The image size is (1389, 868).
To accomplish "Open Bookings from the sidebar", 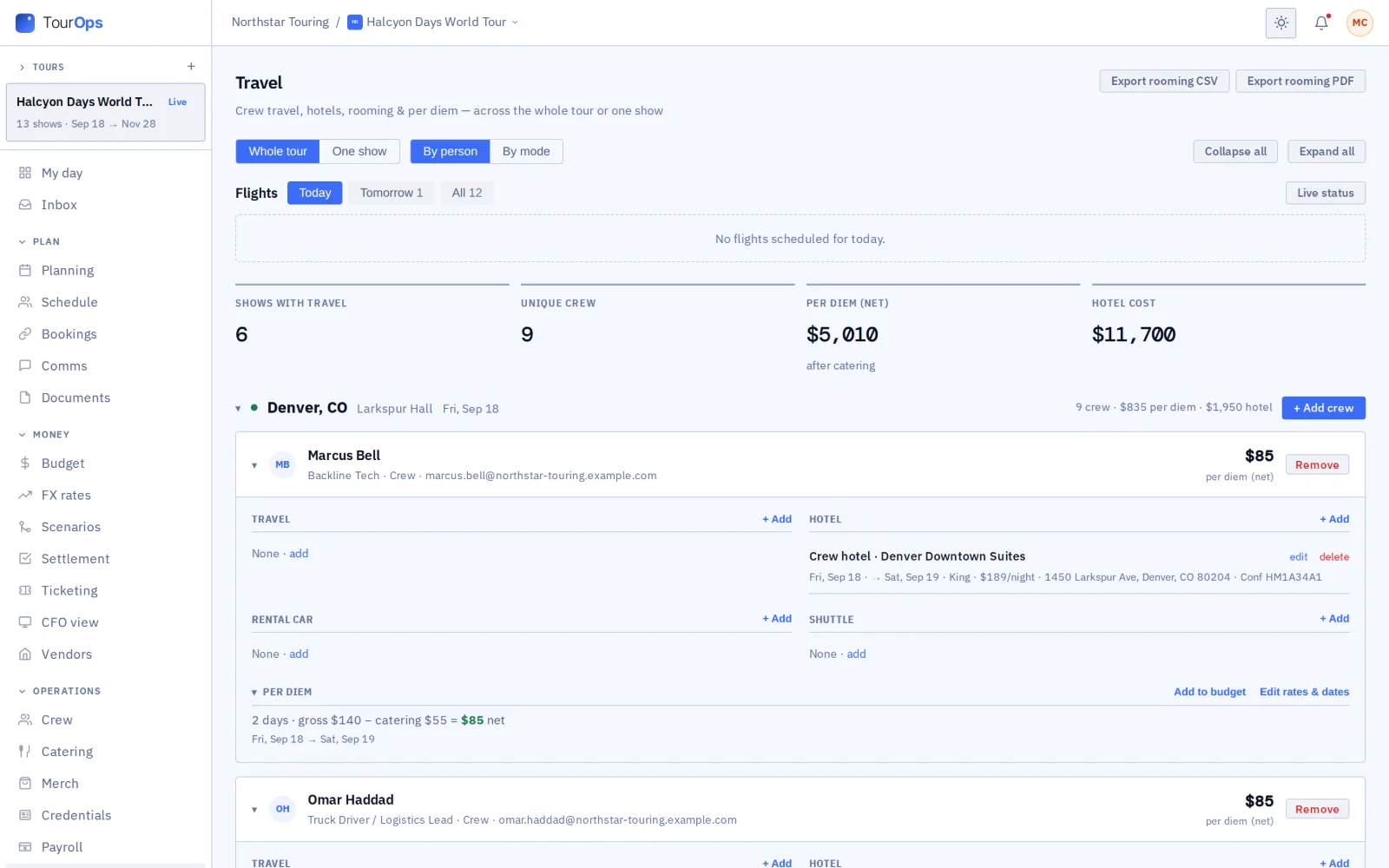I will (x=105, y=334).
